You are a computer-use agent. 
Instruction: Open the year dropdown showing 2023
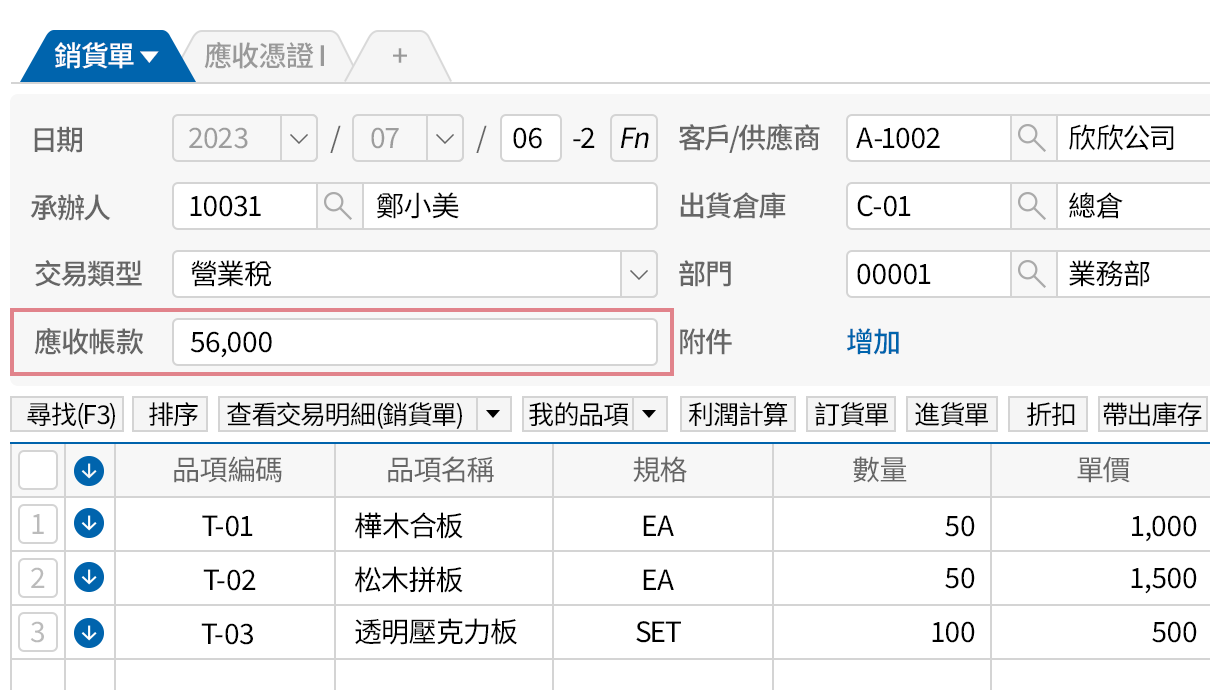point(299,138)
